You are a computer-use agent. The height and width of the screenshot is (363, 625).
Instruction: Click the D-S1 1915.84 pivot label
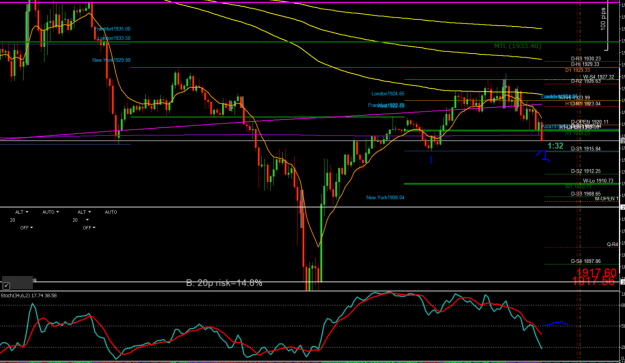tap(586, 149)
